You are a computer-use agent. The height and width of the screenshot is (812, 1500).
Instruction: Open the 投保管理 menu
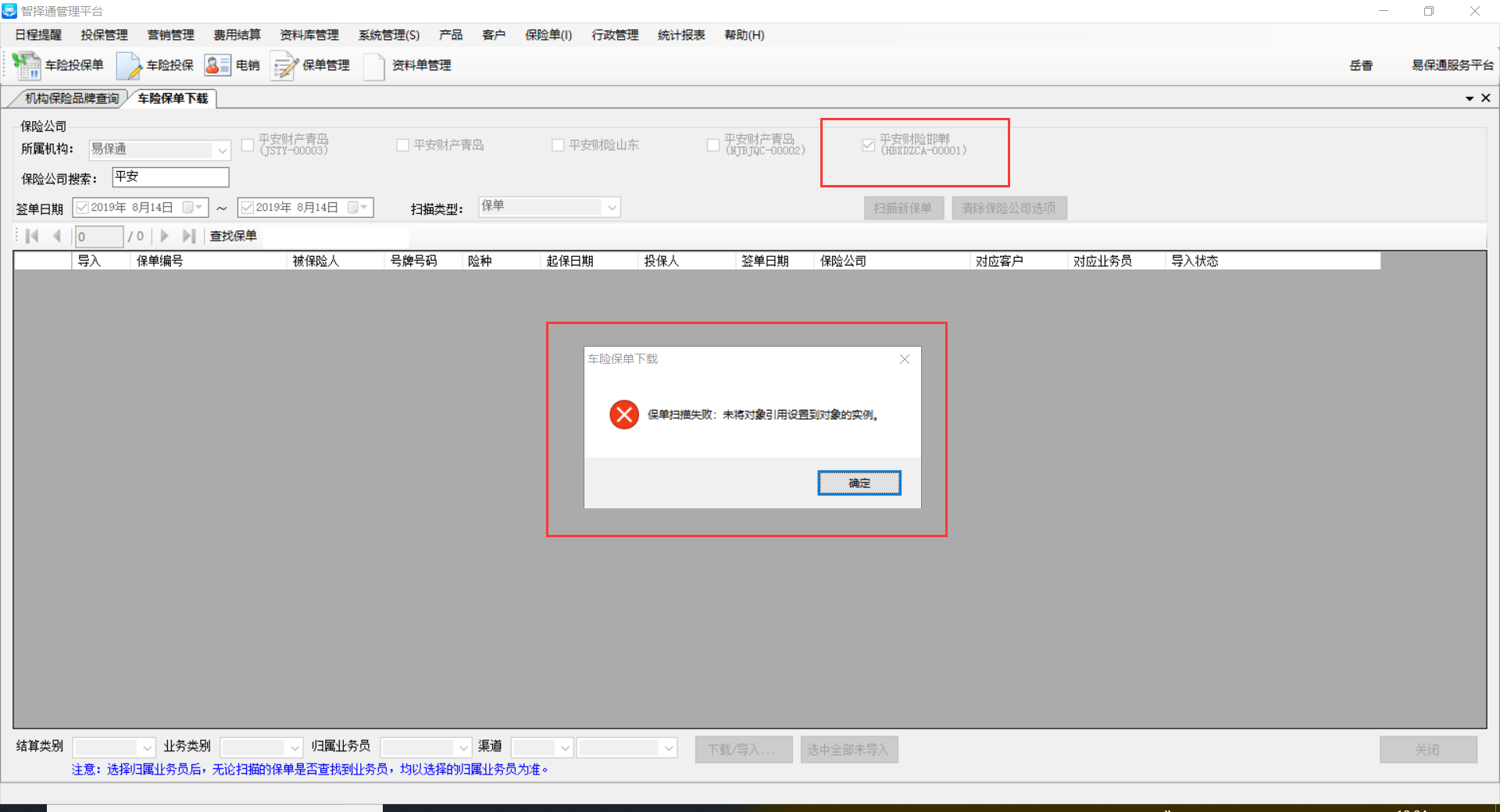104,35
